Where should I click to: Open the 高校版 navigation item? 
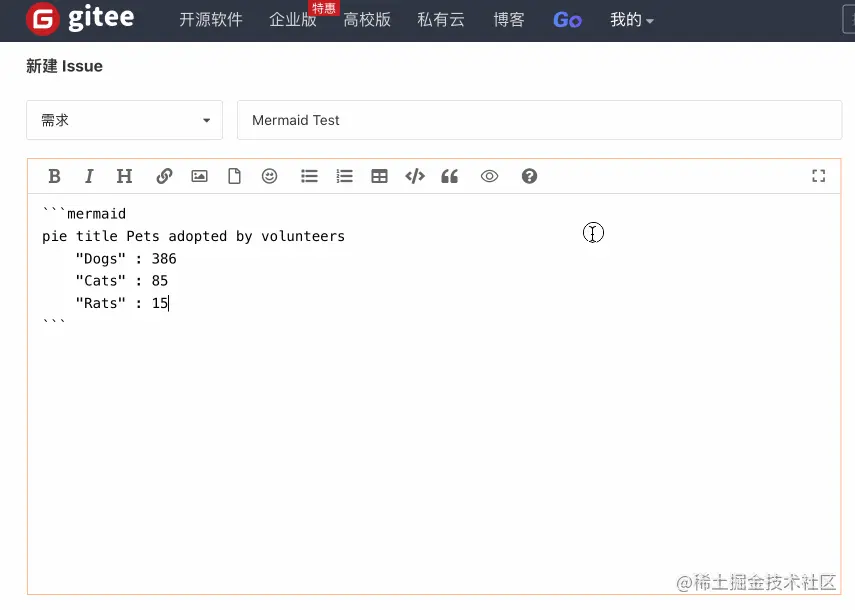click(367, 20)
